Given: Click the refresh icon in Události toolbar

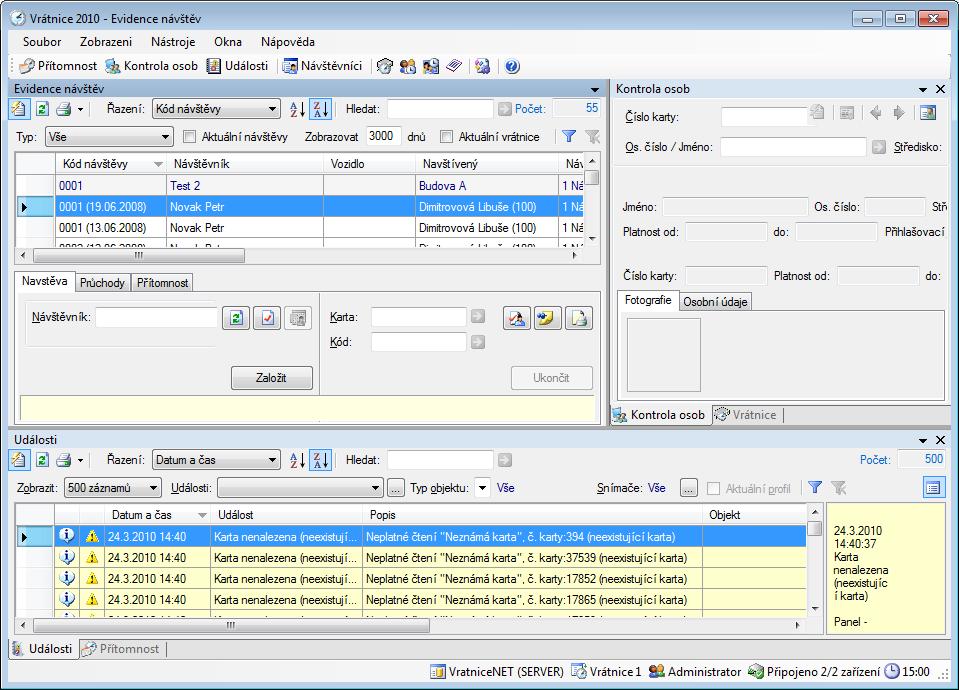Looking at the screenshot, I should coord(42,460).
